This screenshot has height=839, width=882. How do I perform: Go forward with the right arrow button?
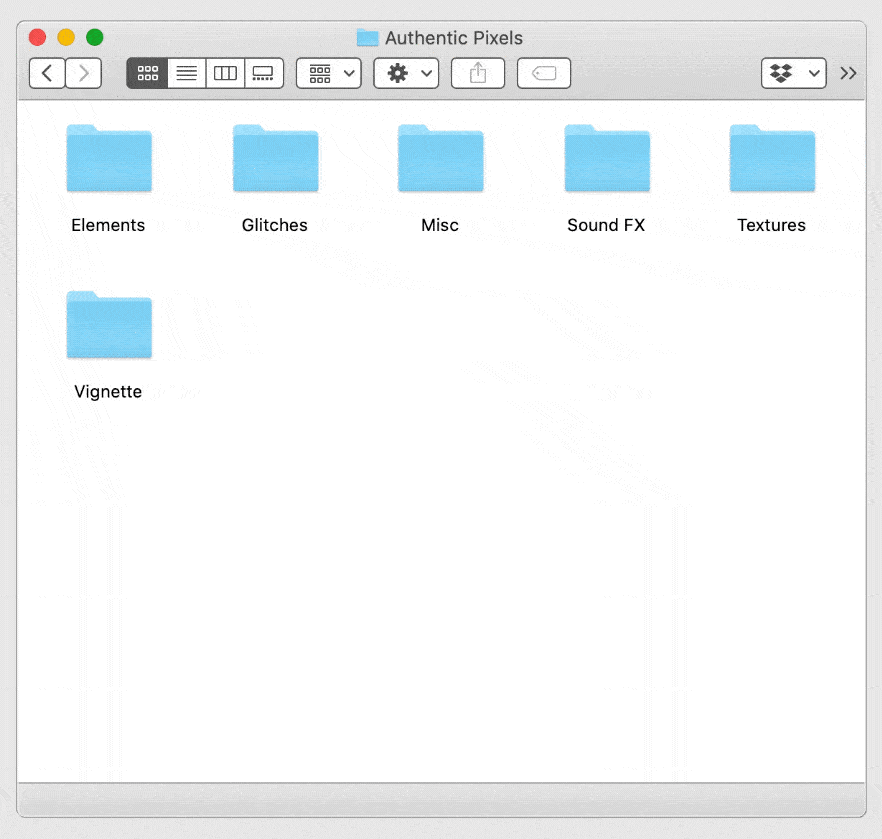pyautogui.click(x=84, y=73)
